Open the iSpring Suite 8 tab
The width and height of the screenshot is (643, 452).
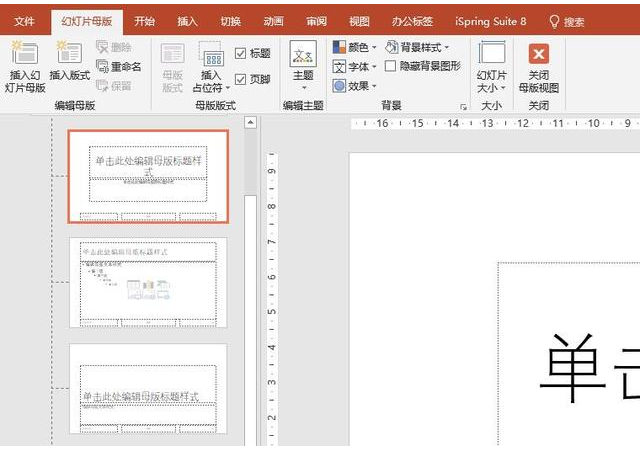pyautogui.click(x=490, y=21)
